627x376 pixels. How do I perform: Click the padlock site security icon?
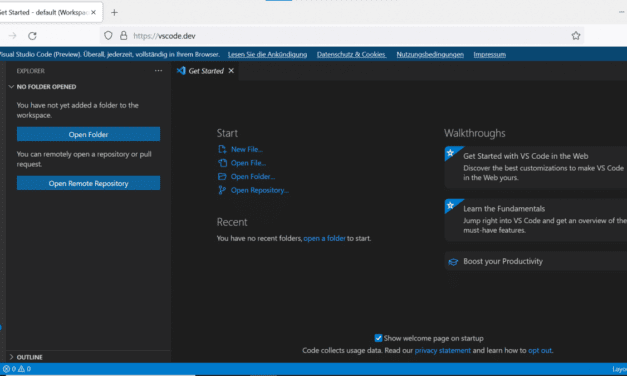coord(124,36)
